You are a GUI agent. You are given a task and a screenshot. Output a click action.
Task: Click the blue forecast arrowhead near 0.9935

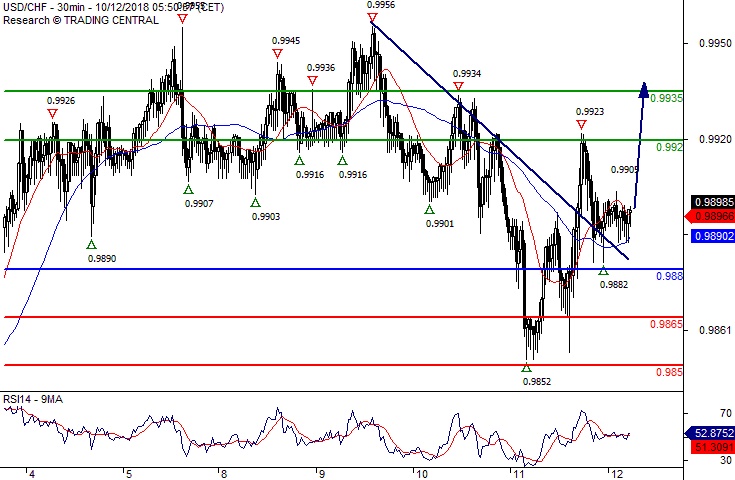tap(644, 90)
